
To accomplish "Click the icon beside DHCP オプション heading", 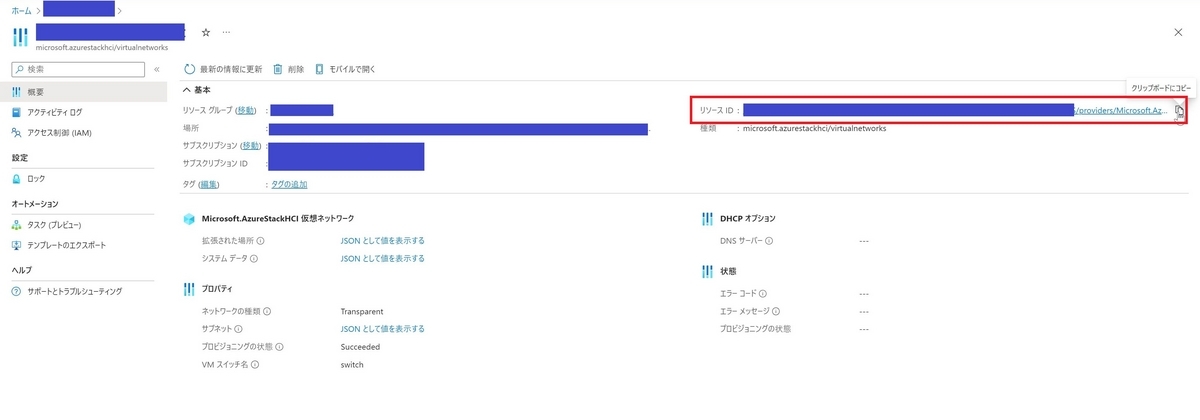I will pos(707,218).
